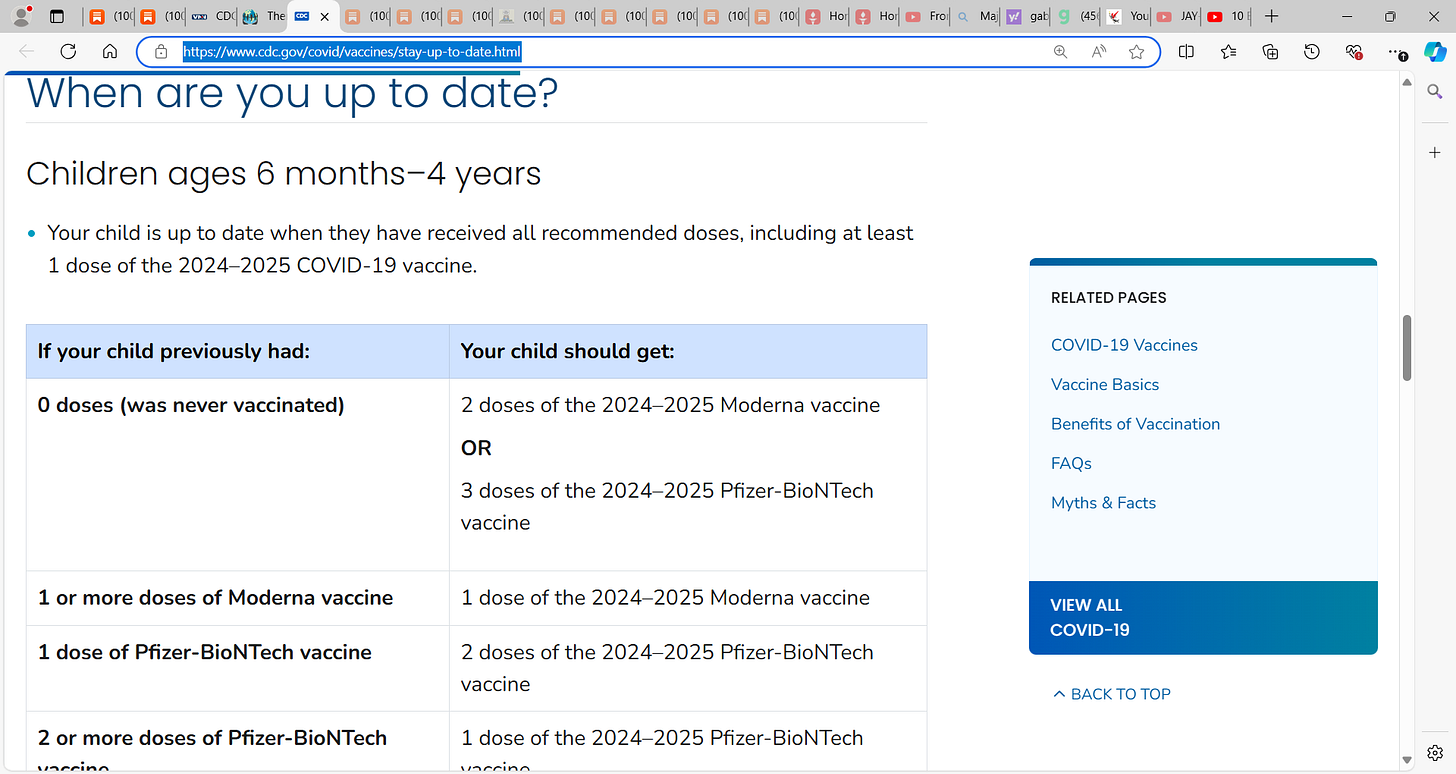Open the browser profile avatar
This screenshot has width=1456, height=774.
click(x=21, y=16)
